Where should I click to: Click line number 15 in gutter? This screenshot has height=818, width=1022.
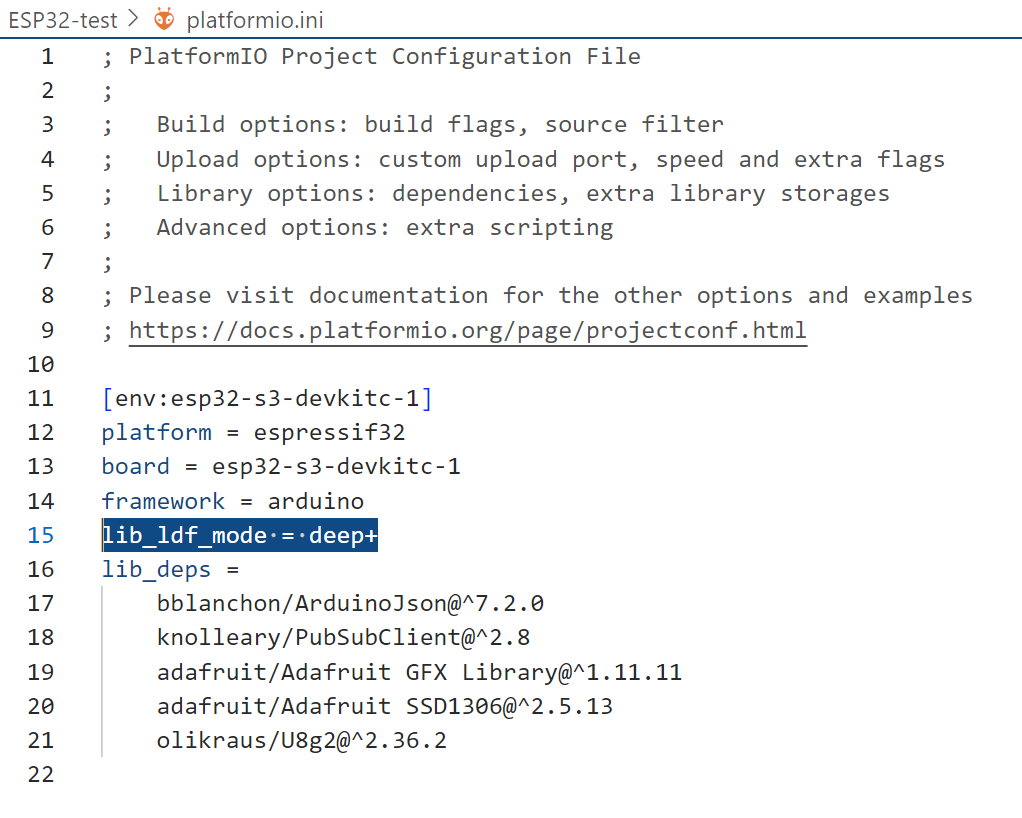click(40, 535)
